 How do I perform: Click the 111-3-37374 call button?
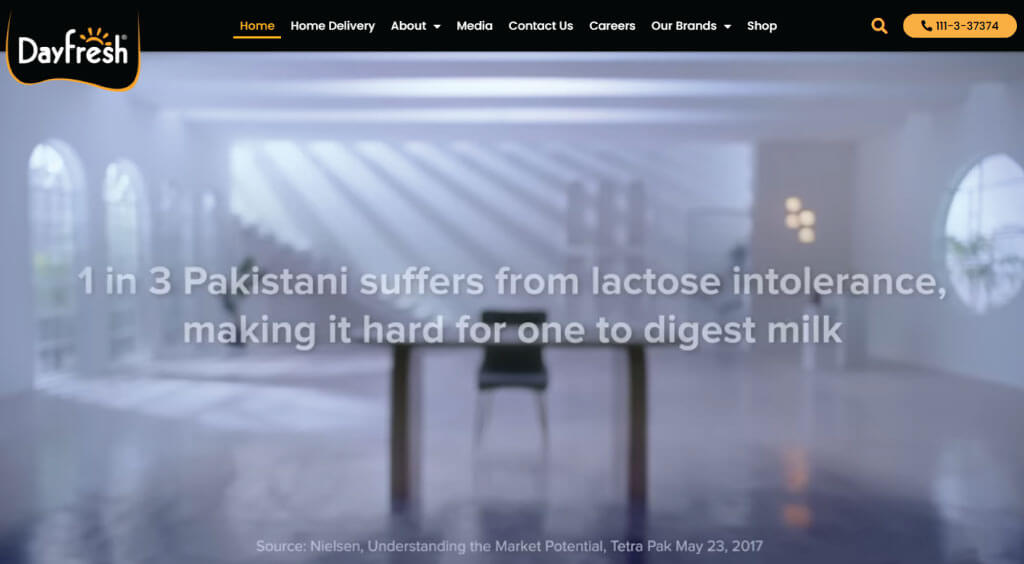tap(959, 26)
